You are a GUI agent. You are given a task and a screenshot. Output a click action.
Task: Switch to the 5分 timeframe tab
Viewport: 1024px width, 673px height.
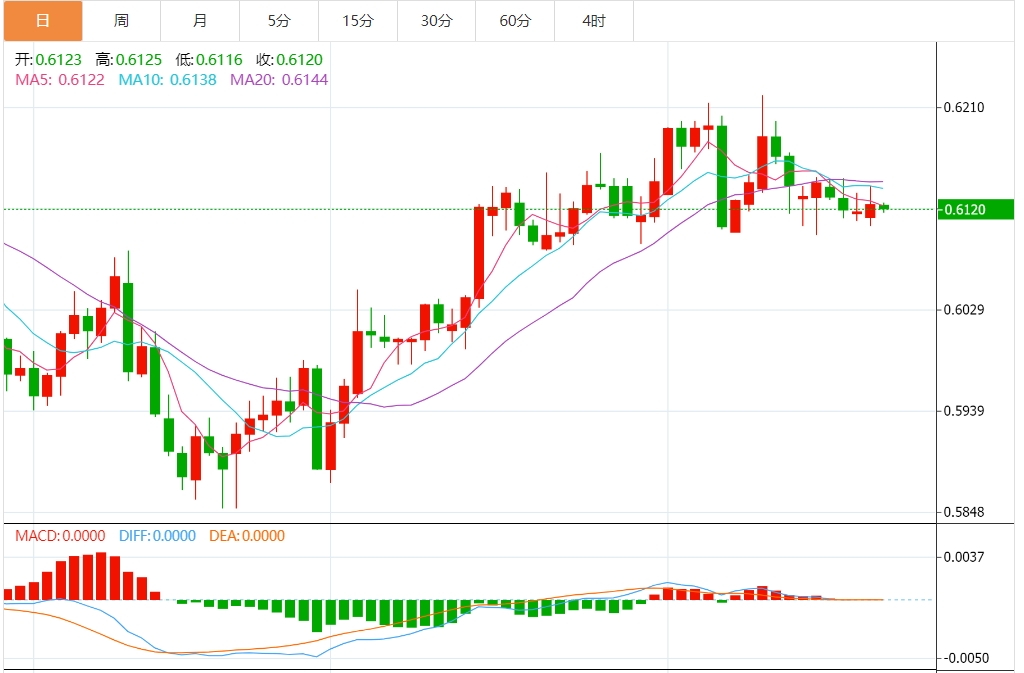tap(278, 20)
